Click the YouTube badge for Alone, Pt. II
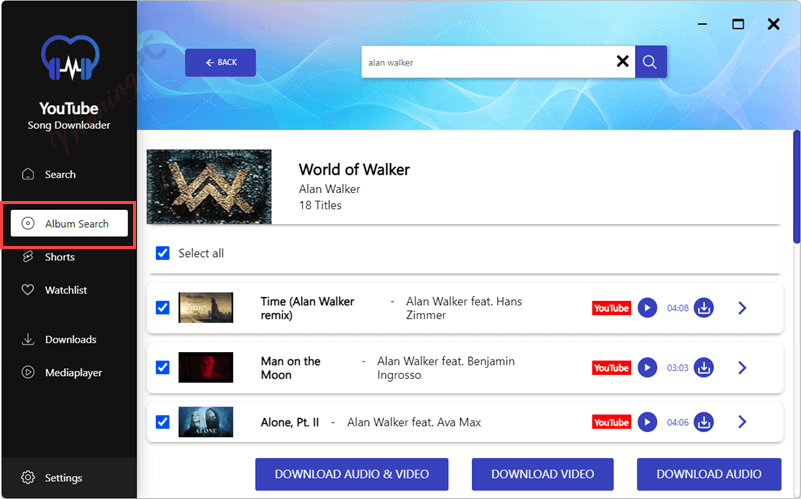Viewport: 801px width, 499px height. [611, 422]
